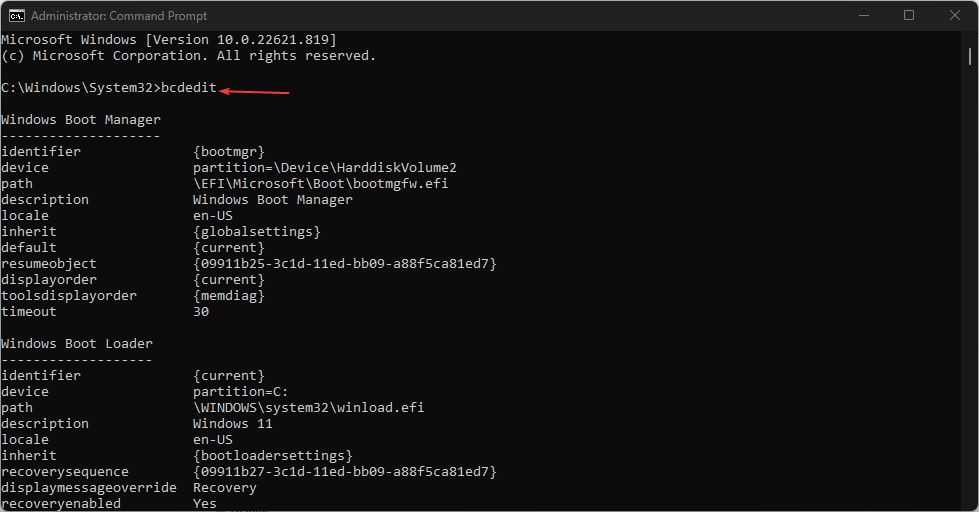Click the recoveryenabled Yes value
This screenshot has width=979, height=512.
(x=205, y=503)
